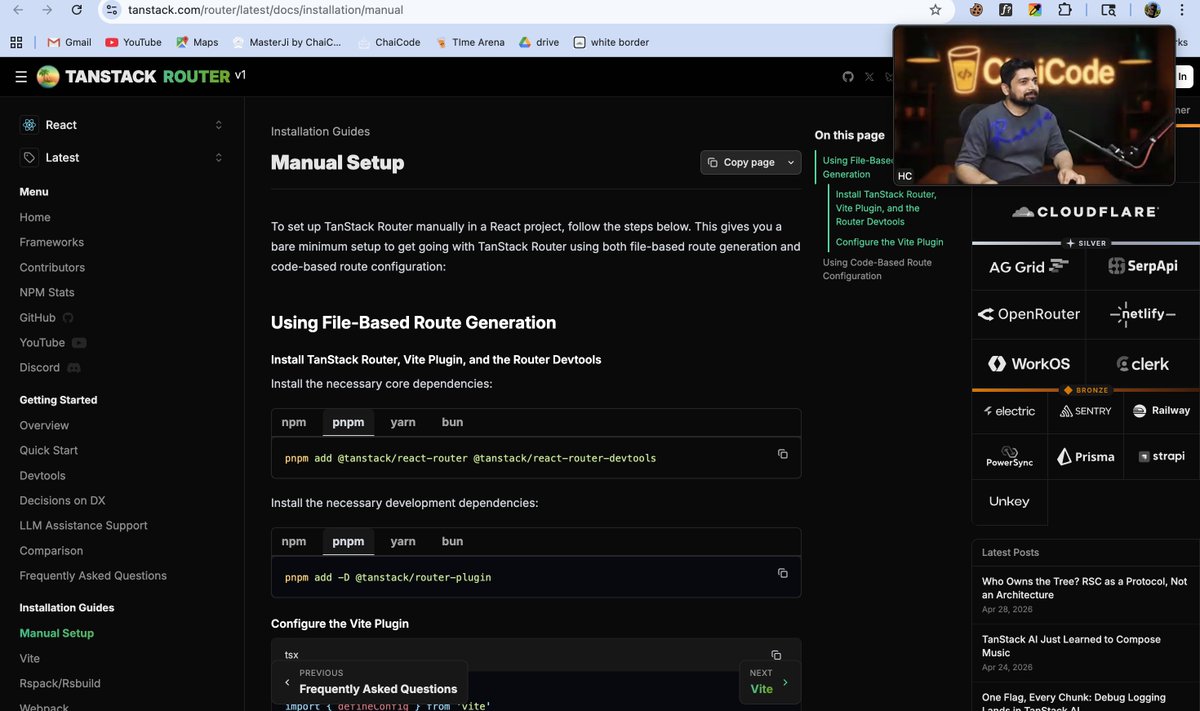
Task: Go back using the browser back arrow
Action: click(x=18, y=10)
